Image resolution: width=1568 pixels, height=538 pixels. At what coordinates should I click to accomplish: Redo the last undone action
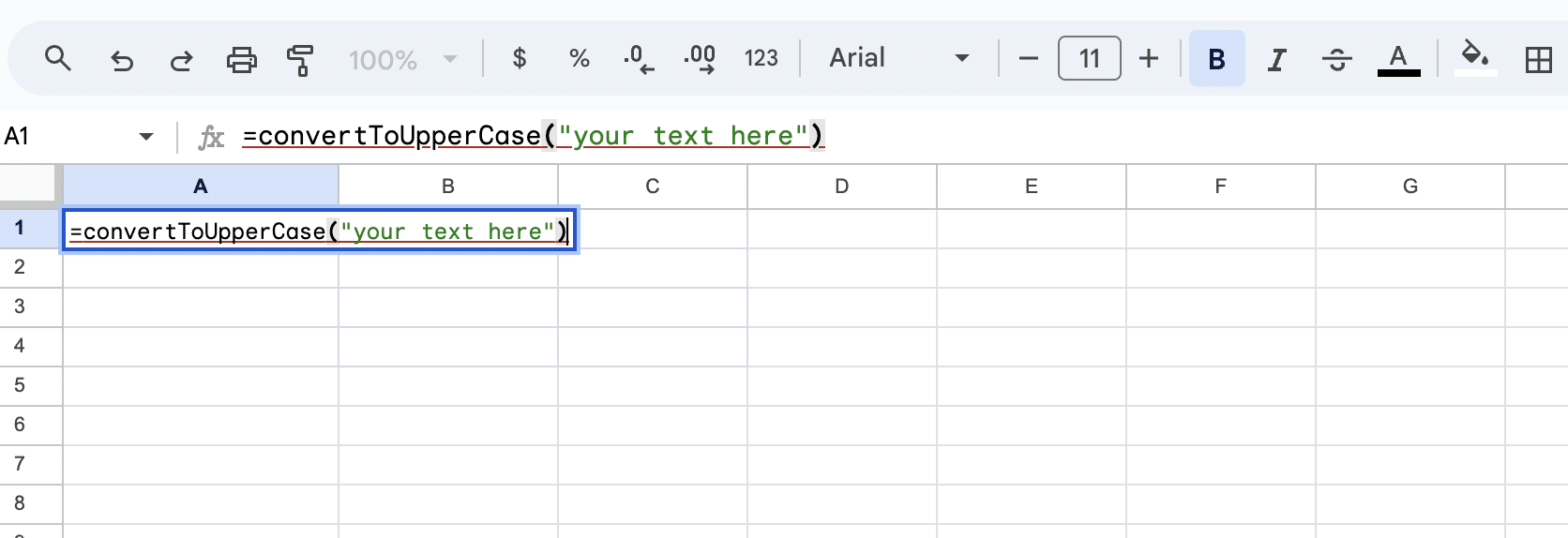pos(181,60)
